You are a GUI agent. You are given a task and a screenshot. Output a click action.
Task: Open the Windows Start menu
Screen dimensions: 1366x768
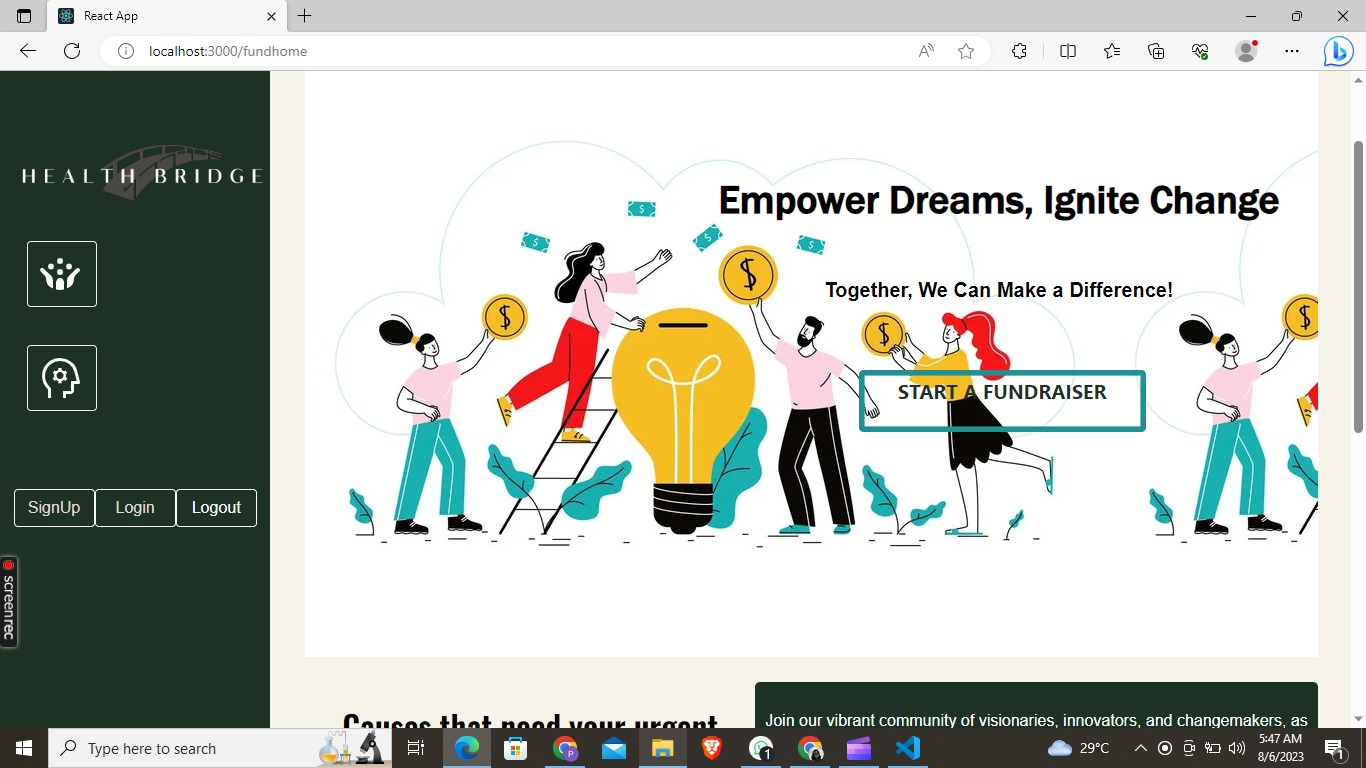[x=24, y=748]
